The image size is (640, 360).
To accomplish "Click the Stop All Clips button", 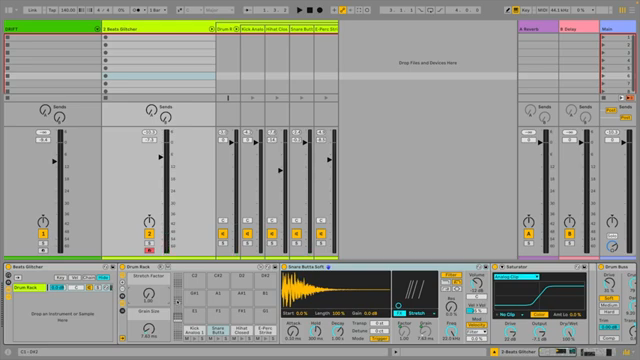I will [x=604, y=98].
